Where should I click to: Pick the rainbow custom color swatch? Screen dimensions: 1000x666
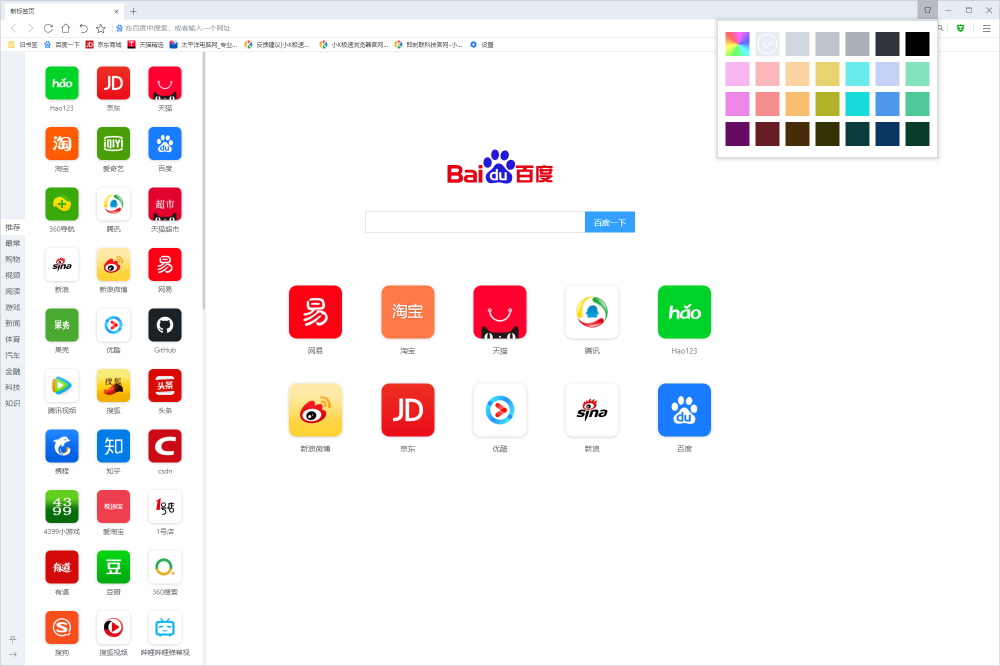coord(737,44)
